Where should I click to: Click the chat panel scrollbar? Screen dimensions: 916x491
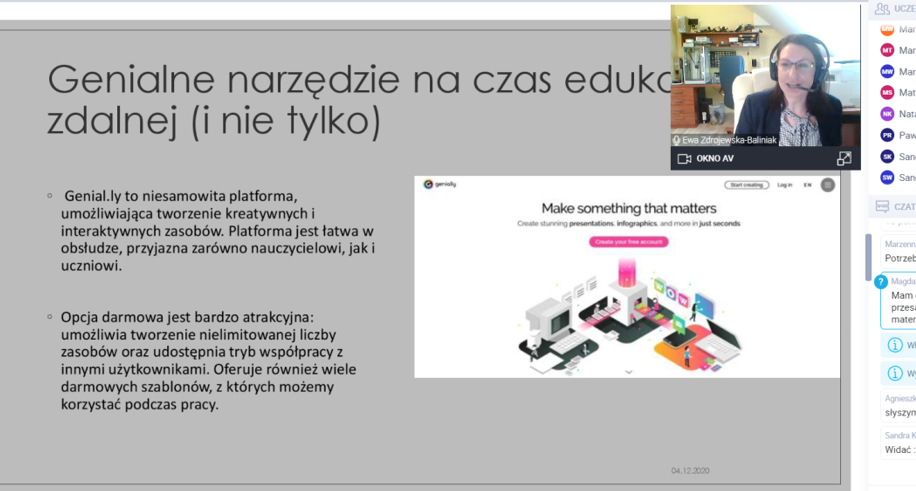(x=868, y=257)
